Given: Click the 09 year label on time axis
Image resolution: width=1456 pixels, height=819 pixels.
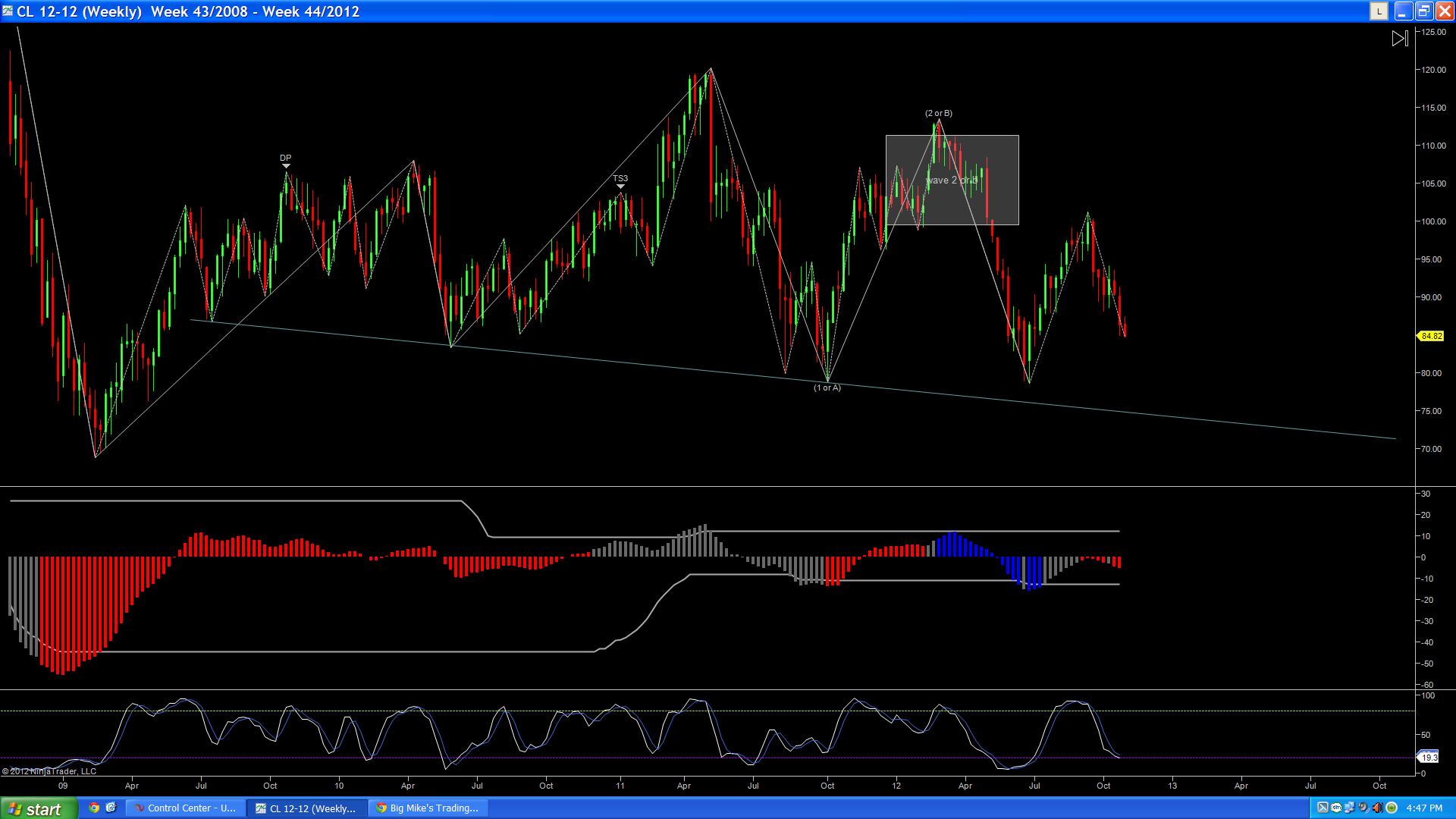Looking at the screenshot, I should click(x=63, y=786).
